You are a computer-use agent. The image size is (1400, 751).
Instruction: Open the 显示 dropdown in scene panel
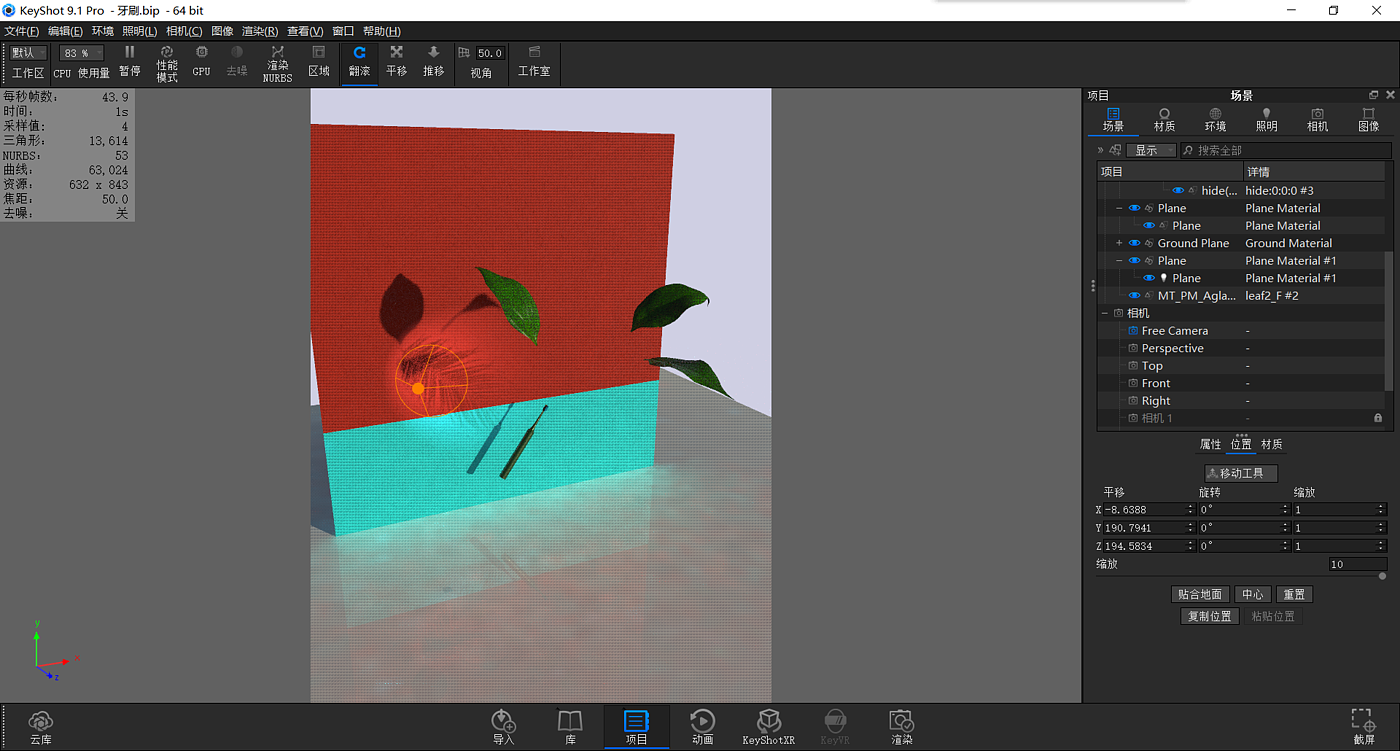point(1151,150)
